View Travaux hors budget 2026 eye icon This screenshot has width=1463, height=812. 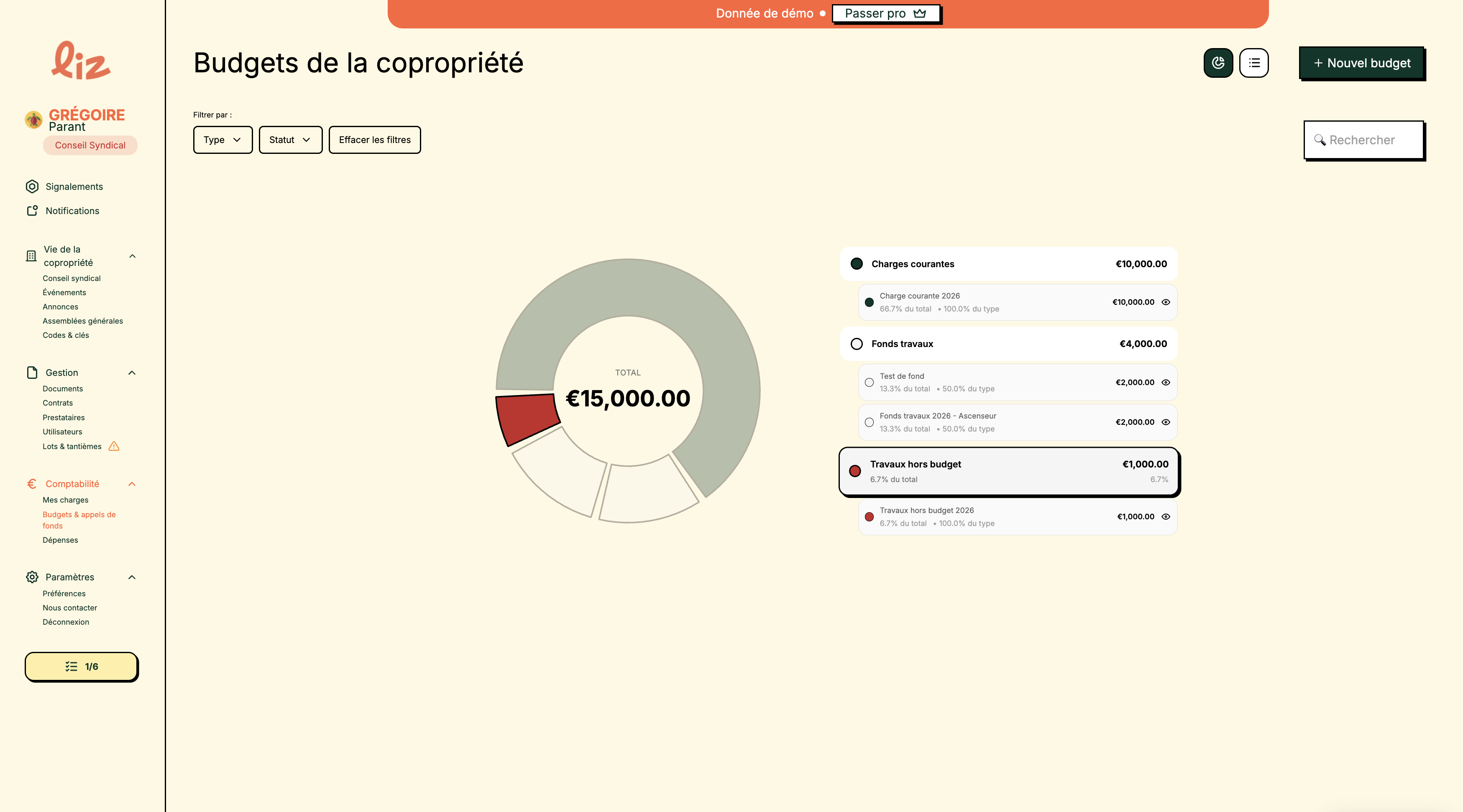pos(1166,517)
